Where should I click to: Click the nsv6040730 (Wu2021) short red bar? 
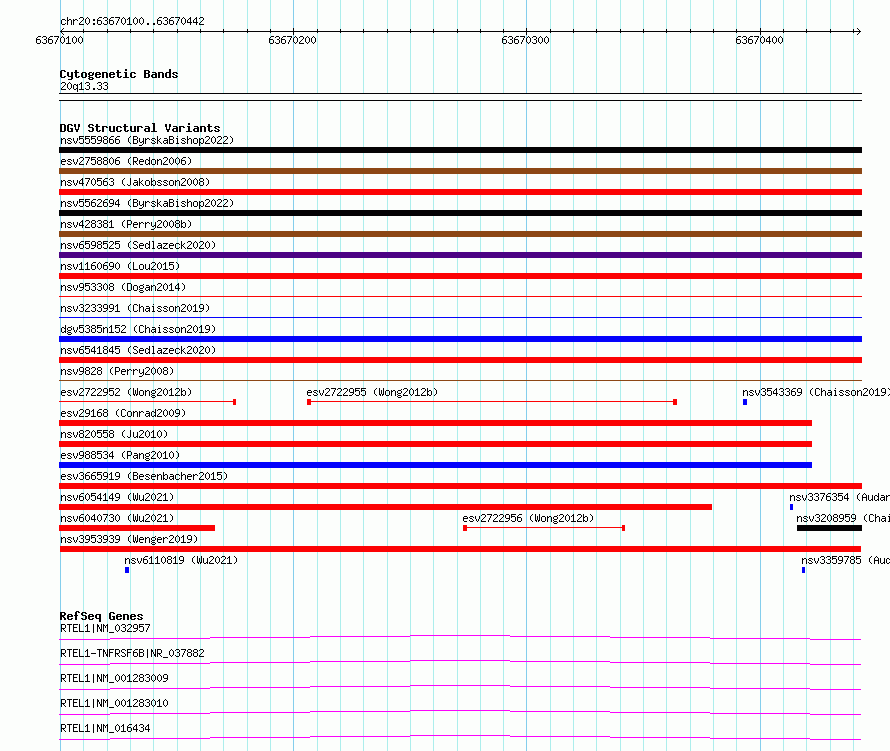137,528
